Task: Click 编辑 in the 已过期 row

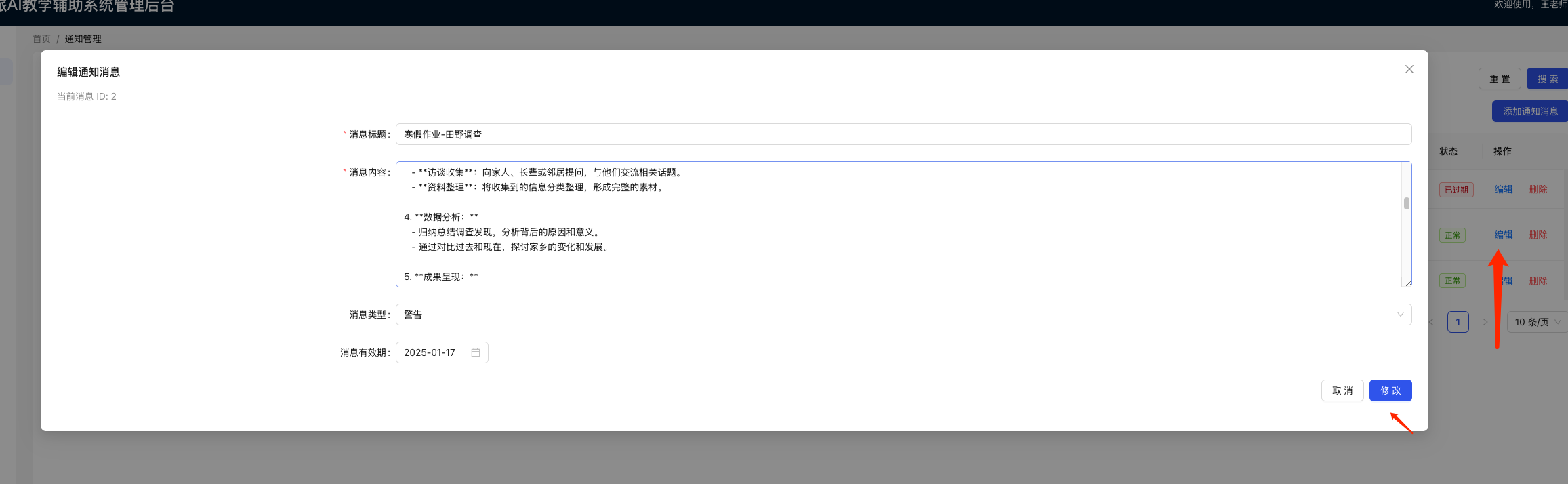Action: [x=1504, y=189]
